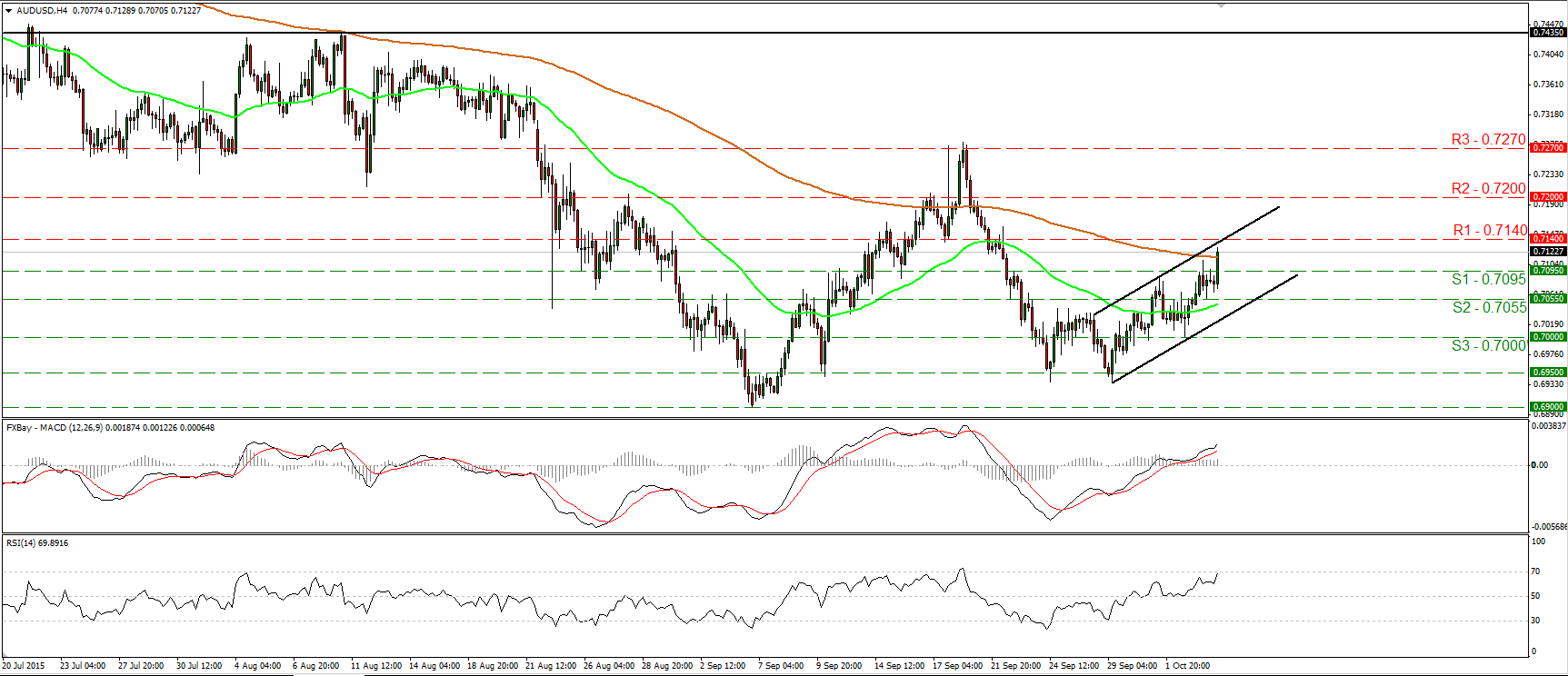Click the S1 - 0.7095 support label

coord(1488,279)
